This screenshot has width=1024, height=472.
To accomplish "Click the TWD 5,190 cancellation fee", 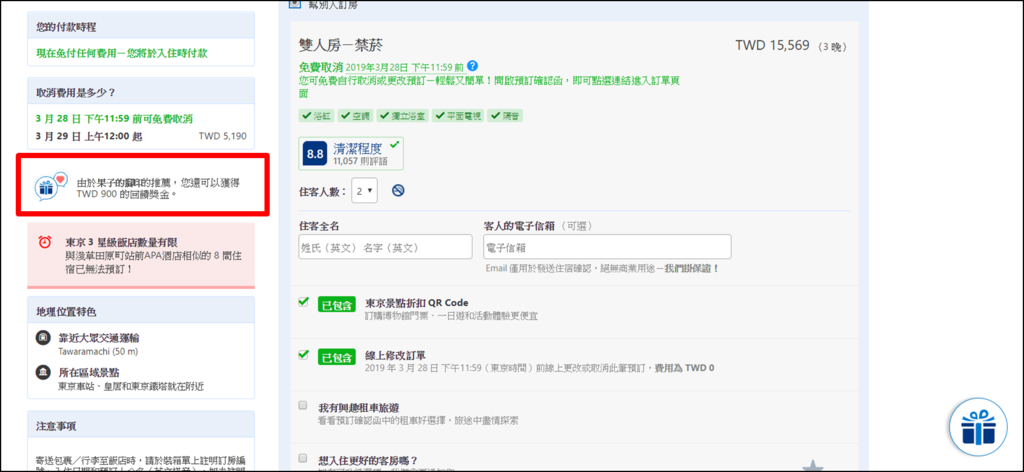I will click(x=223, y=137).
